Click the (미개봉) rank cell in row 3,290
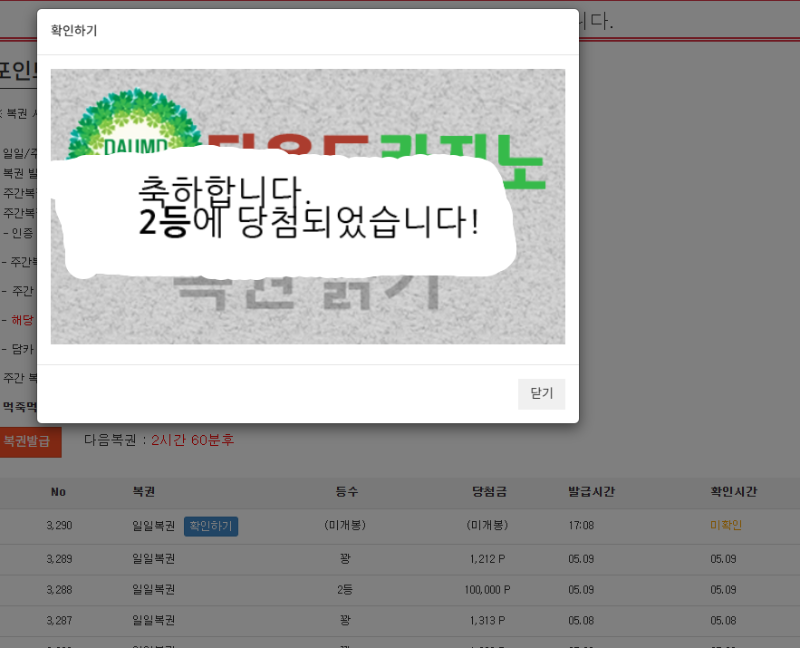Viewport: 800px width, 648px height. pos(345,526)
